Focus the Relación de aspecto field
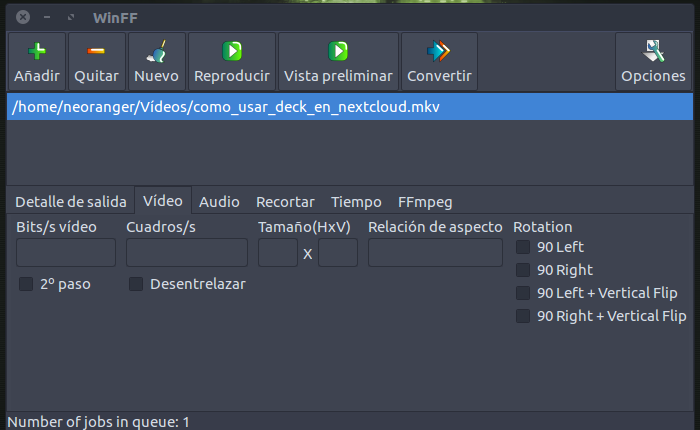Image resolution: width=700 pixels, height=430 pixels. (435, 253)
